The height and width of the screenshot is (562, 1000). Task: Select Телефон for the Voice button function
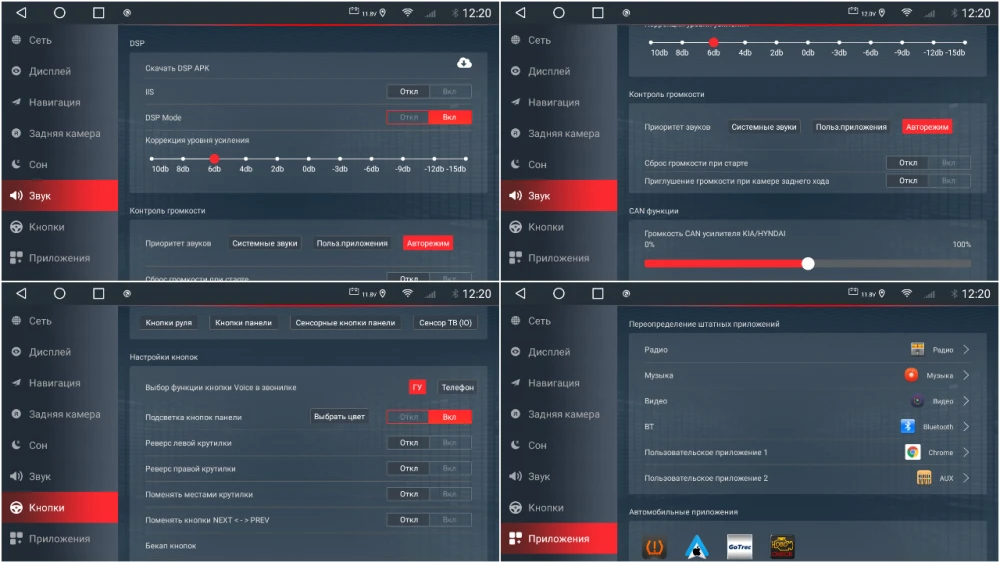click(457, 387)
